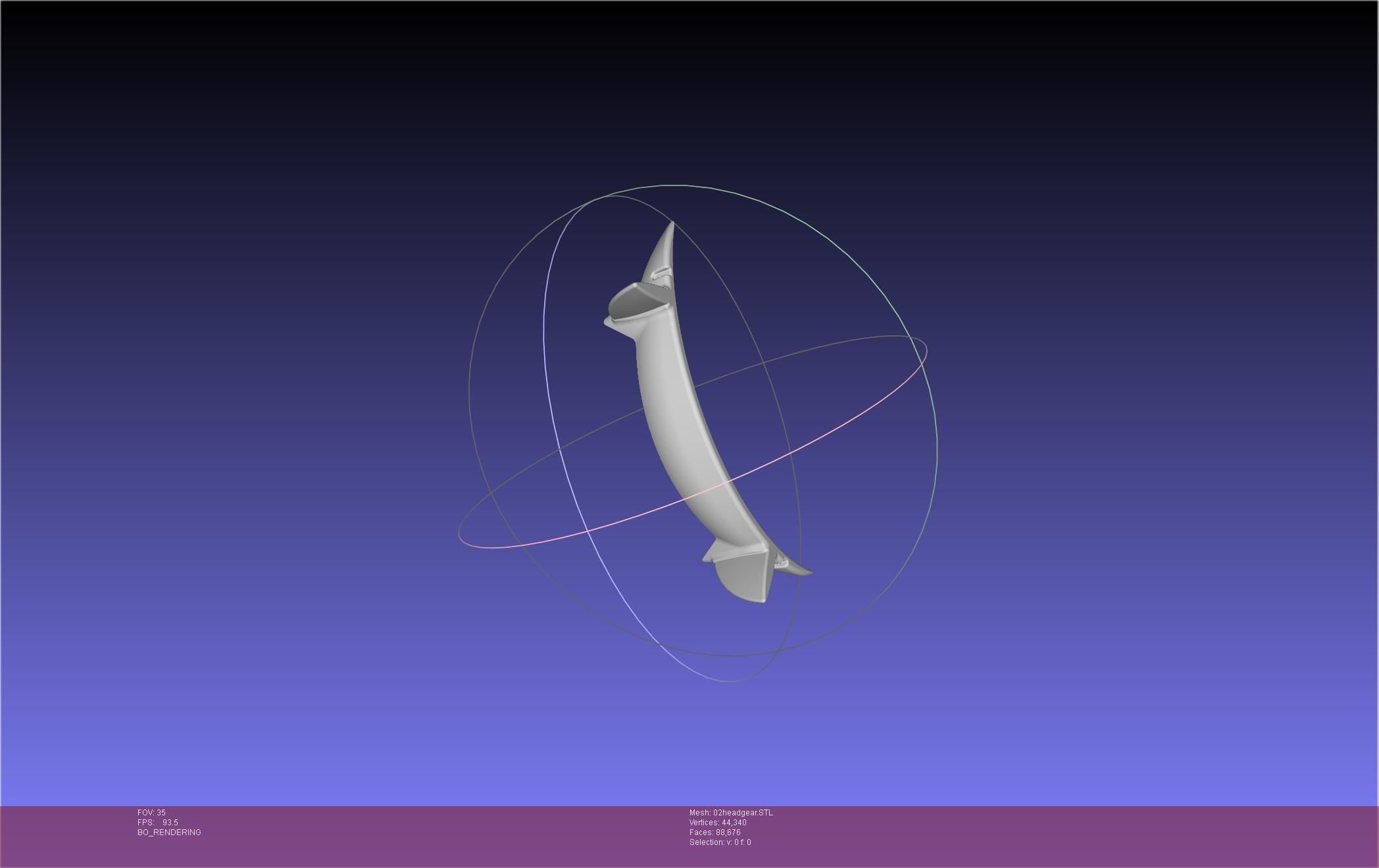This screenshot has height=868, width=1379.
Task: Click the gray headgear 3D model
Action: (x=684, y=421)
